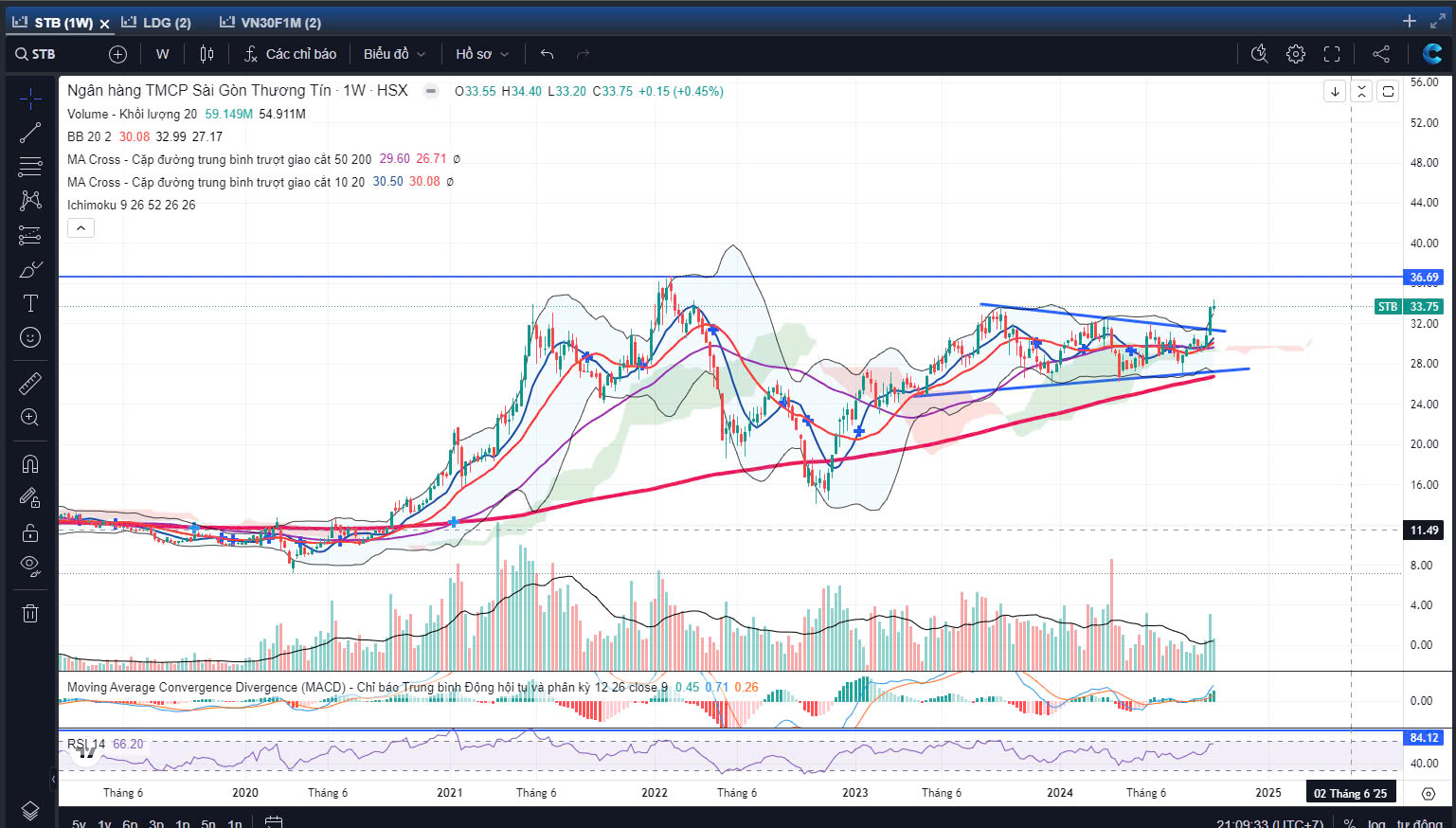The width and height of the screenshot is (1456, 828).
Task: Select the ruler measure tool
Action: (30, 383)
